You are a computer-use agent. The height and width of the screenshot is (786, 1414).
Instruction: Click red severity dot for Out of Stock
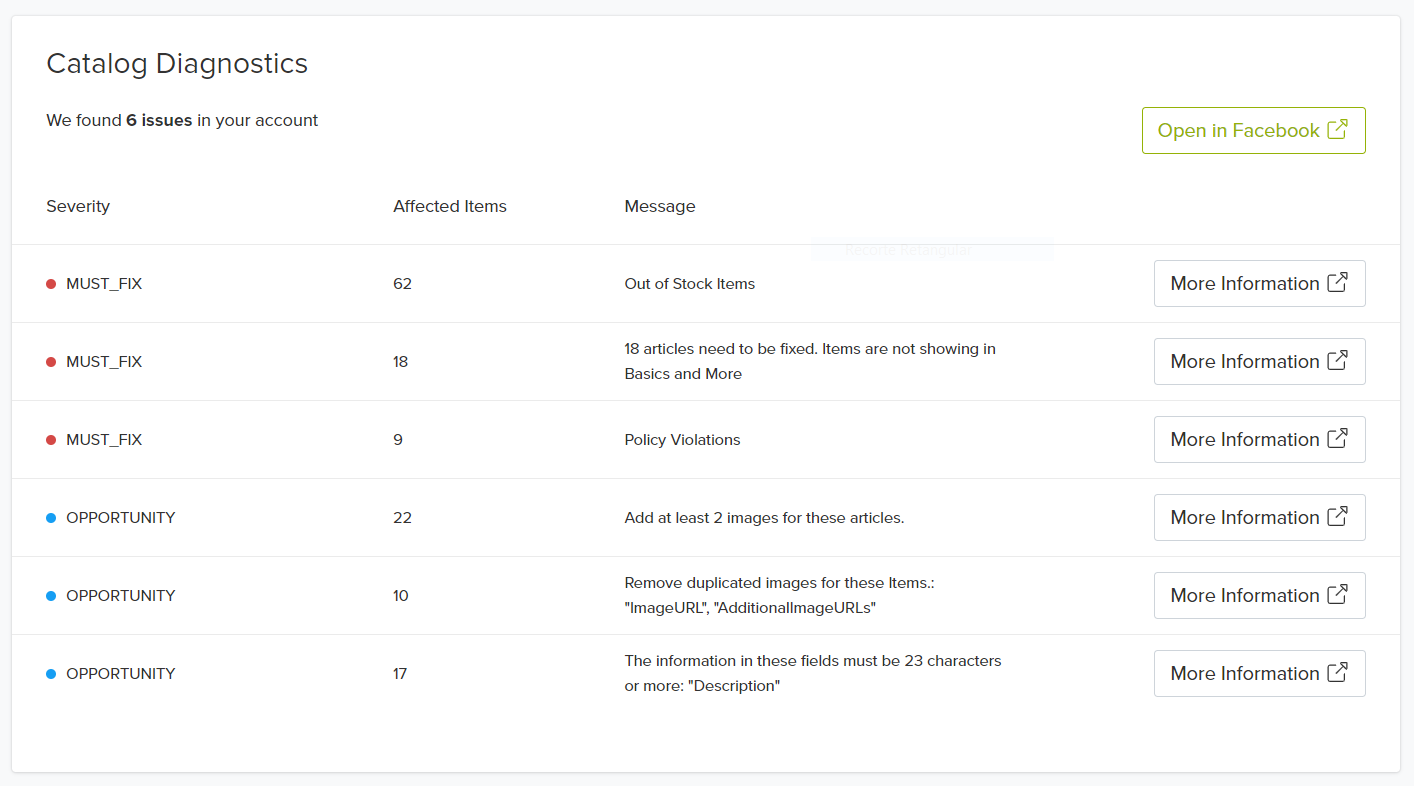tap(51, 284)
